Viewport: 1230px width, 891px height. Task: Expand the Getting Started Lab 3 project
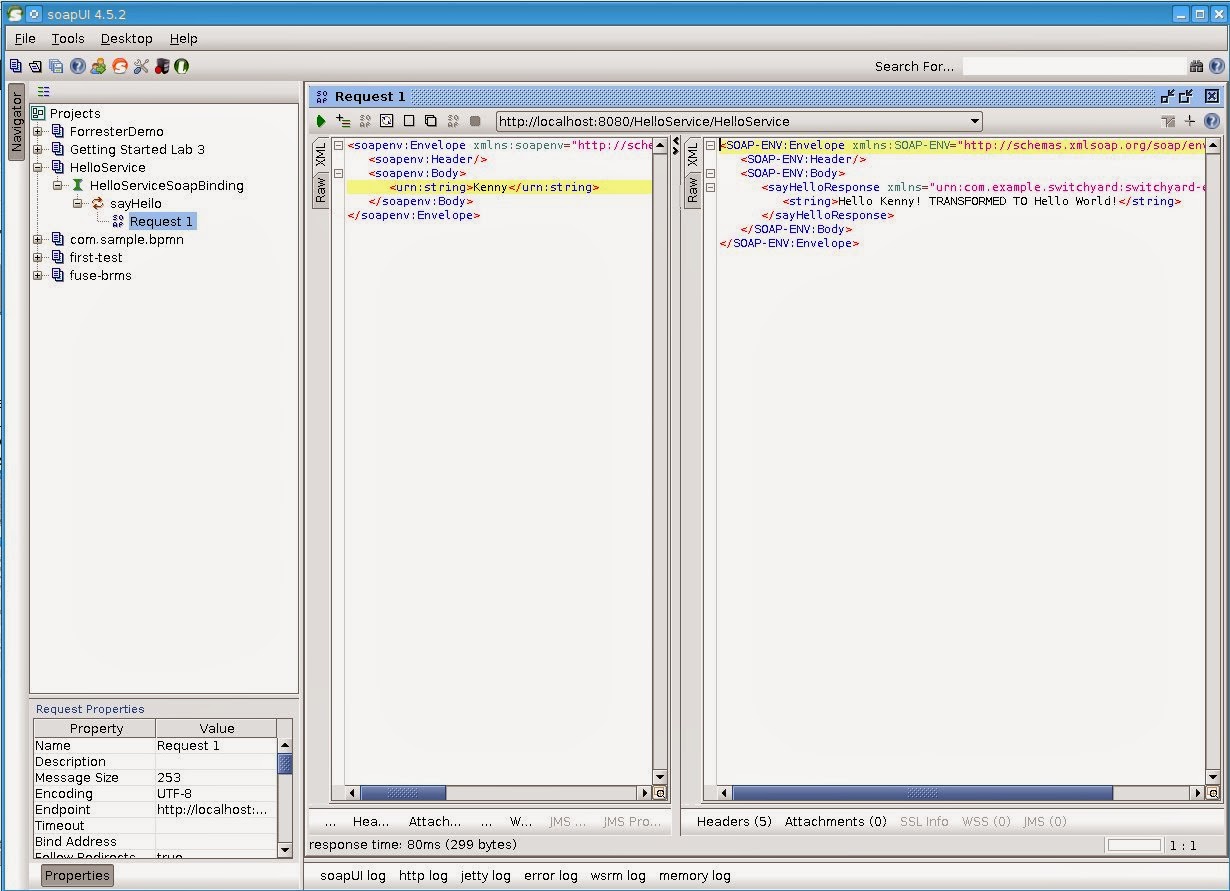[x=39, y=149]
